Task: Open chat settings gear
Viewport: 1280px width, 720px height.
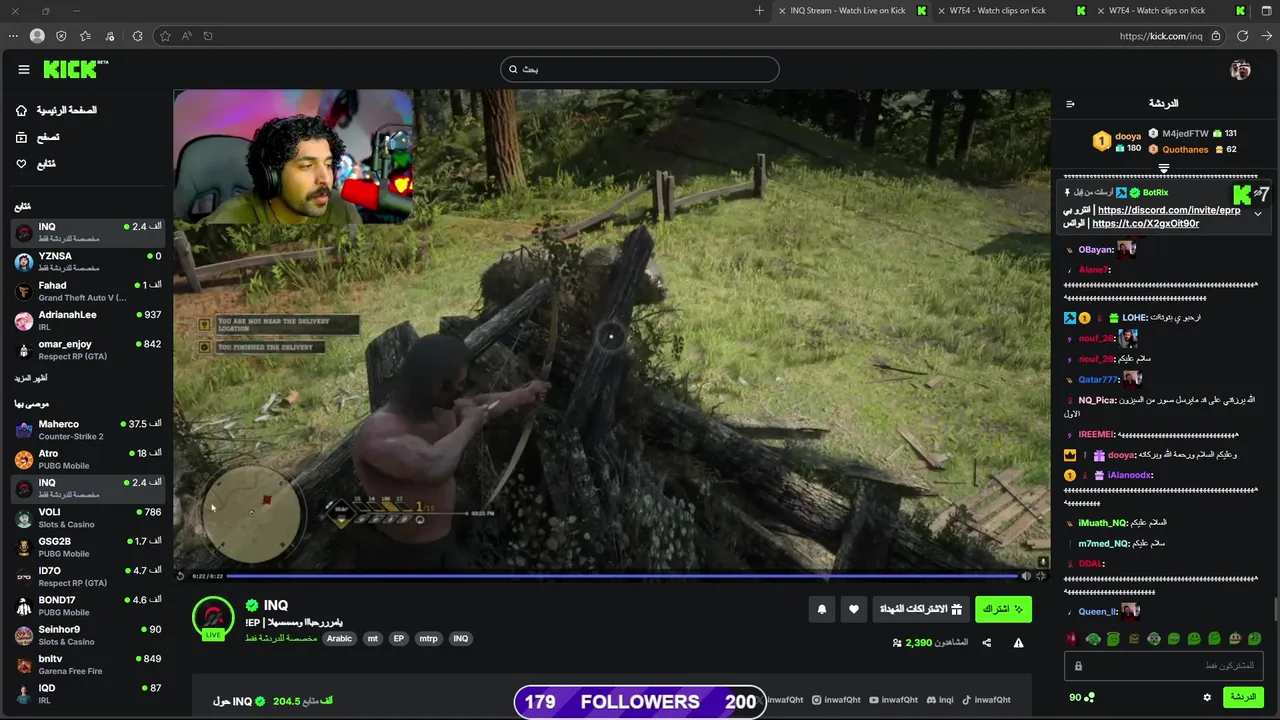Action: point(1207,697)
